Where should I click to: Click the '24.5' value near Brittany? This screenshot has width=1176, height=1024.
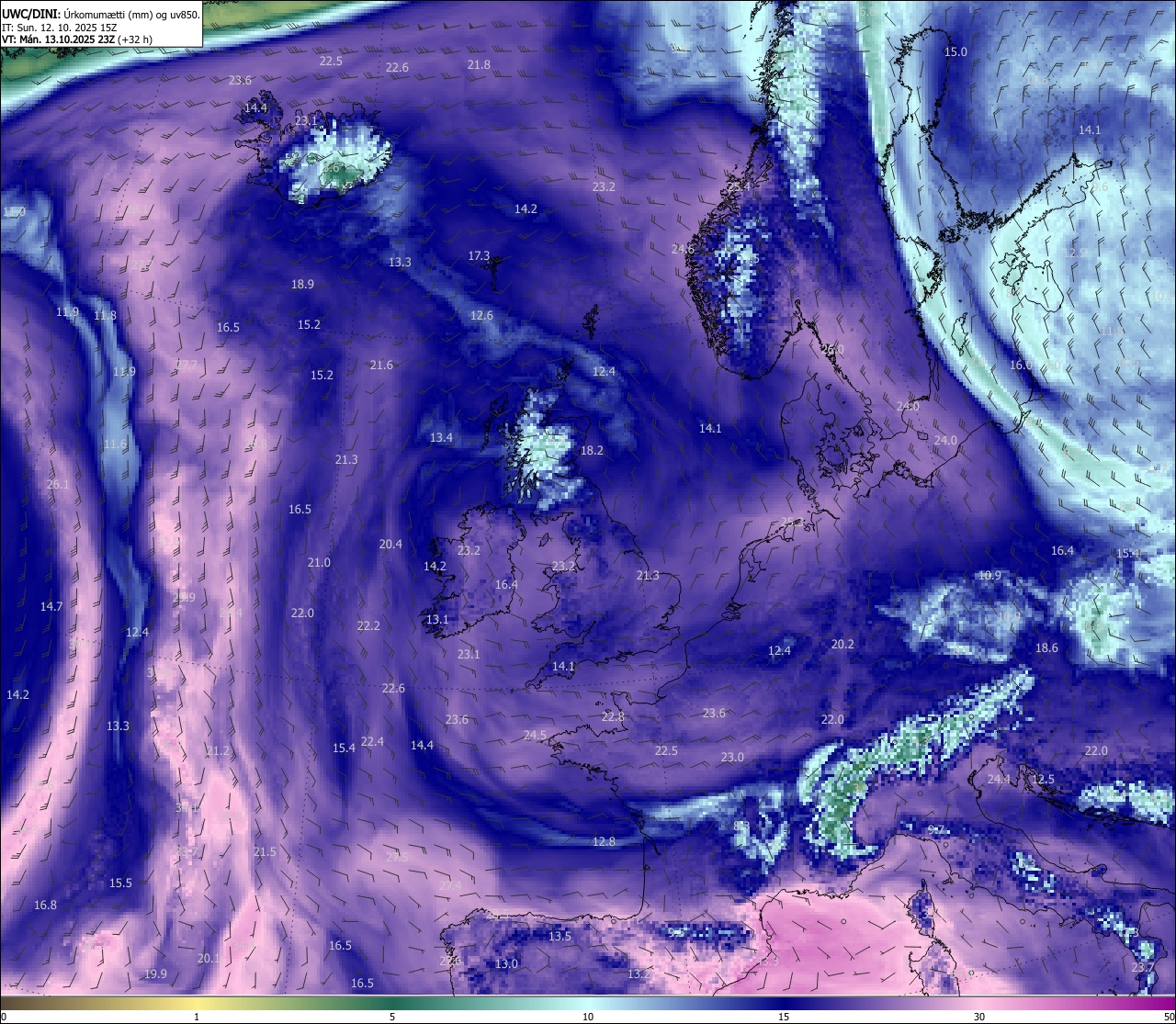(x=535, y=736)
